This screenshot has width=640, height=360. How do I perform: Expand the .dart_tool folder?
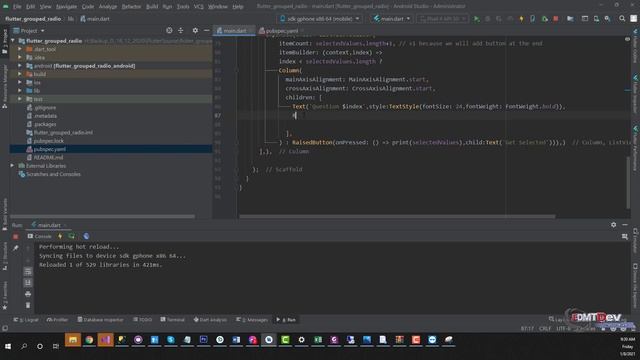[x=20, y=49]
